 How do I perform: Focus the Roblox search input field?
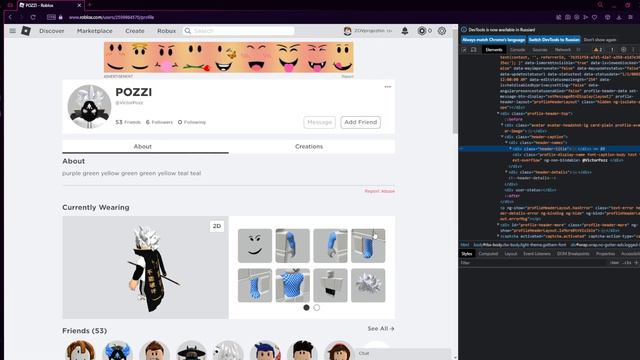(x=243, y=31)
